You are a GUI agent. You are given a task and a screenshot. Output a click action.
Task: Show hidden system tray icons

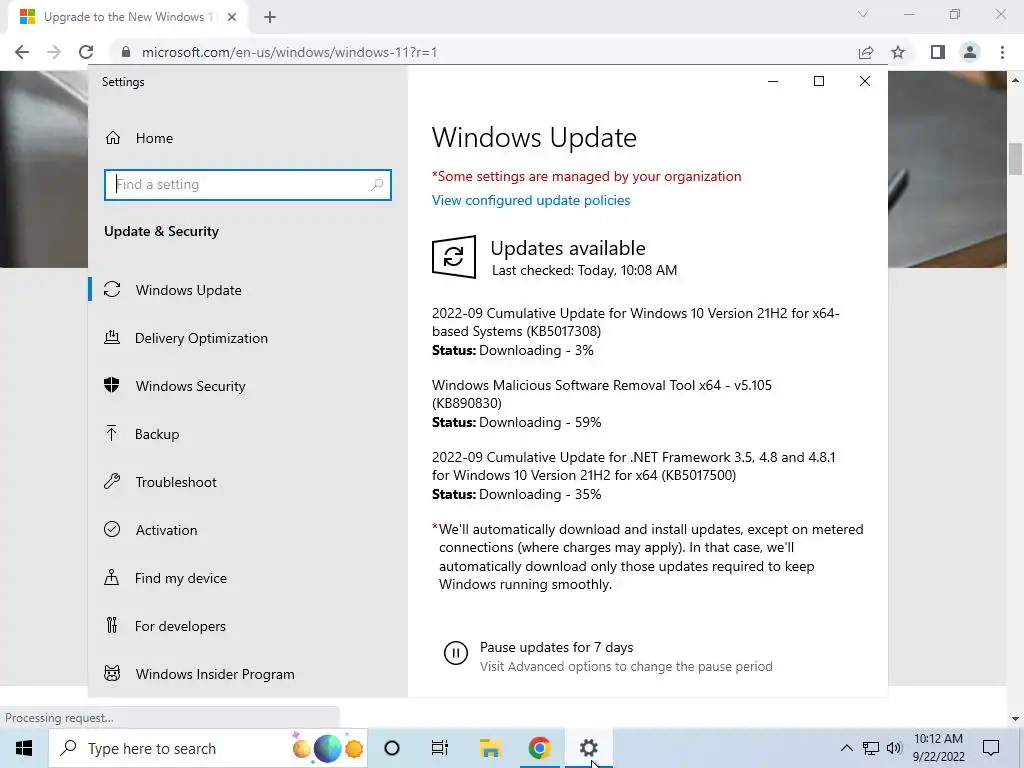click(x=846, y=748)
